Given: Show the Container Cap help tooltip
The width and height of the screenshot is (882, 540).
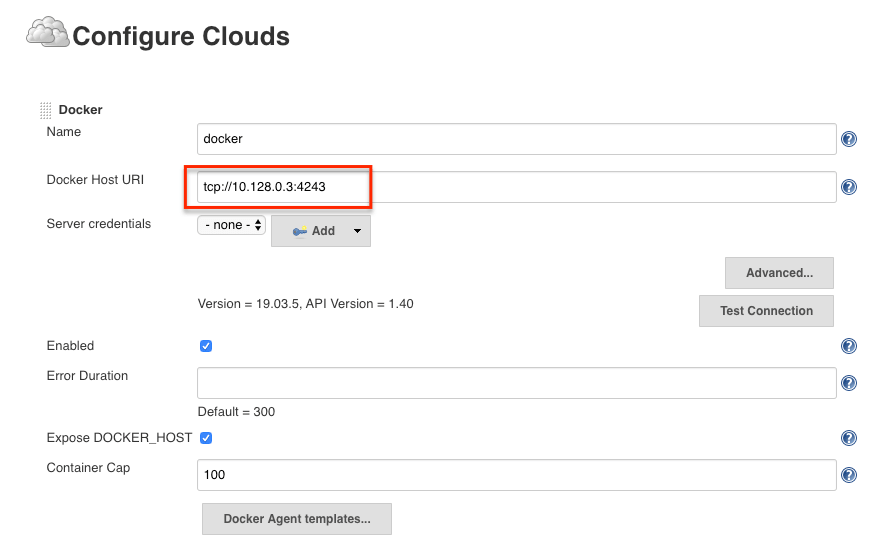Looking at the screenshot, I should (x=849, y=476).
